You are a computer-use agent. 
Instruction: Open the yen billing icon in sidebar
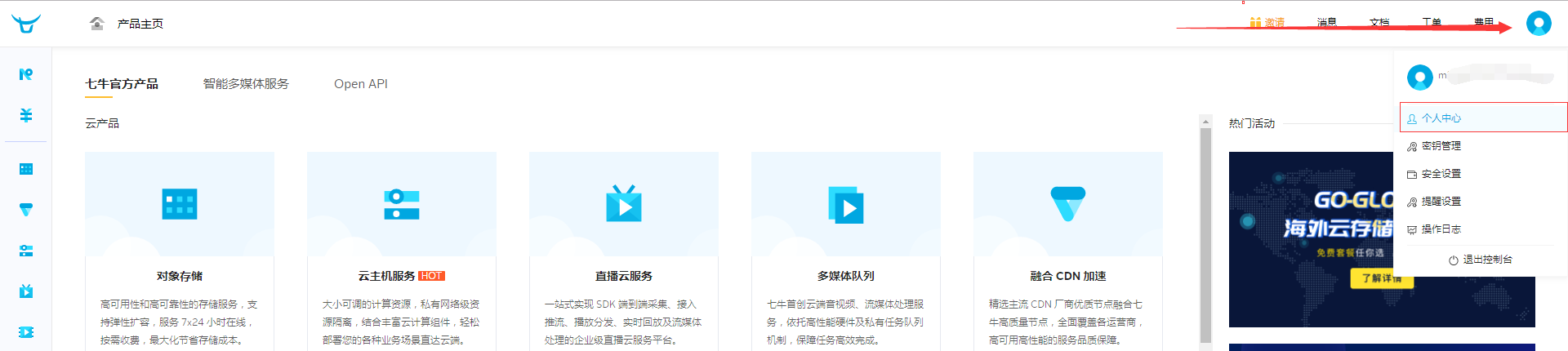[26, 115]
